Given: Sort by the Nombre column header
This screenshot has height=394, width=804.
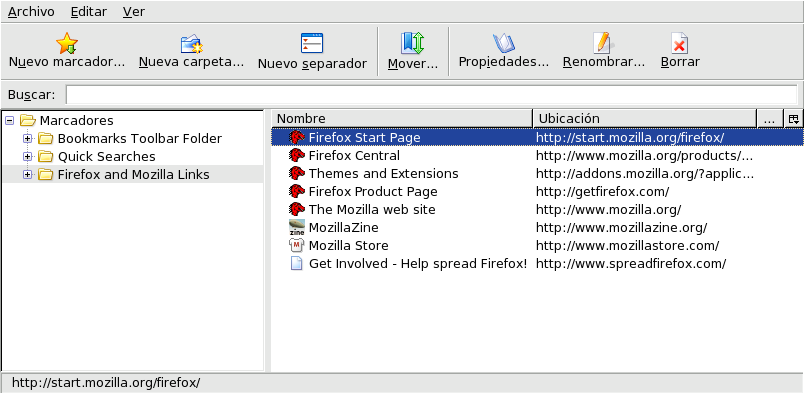Looking at the screenshot, I should tap(402, 119).
